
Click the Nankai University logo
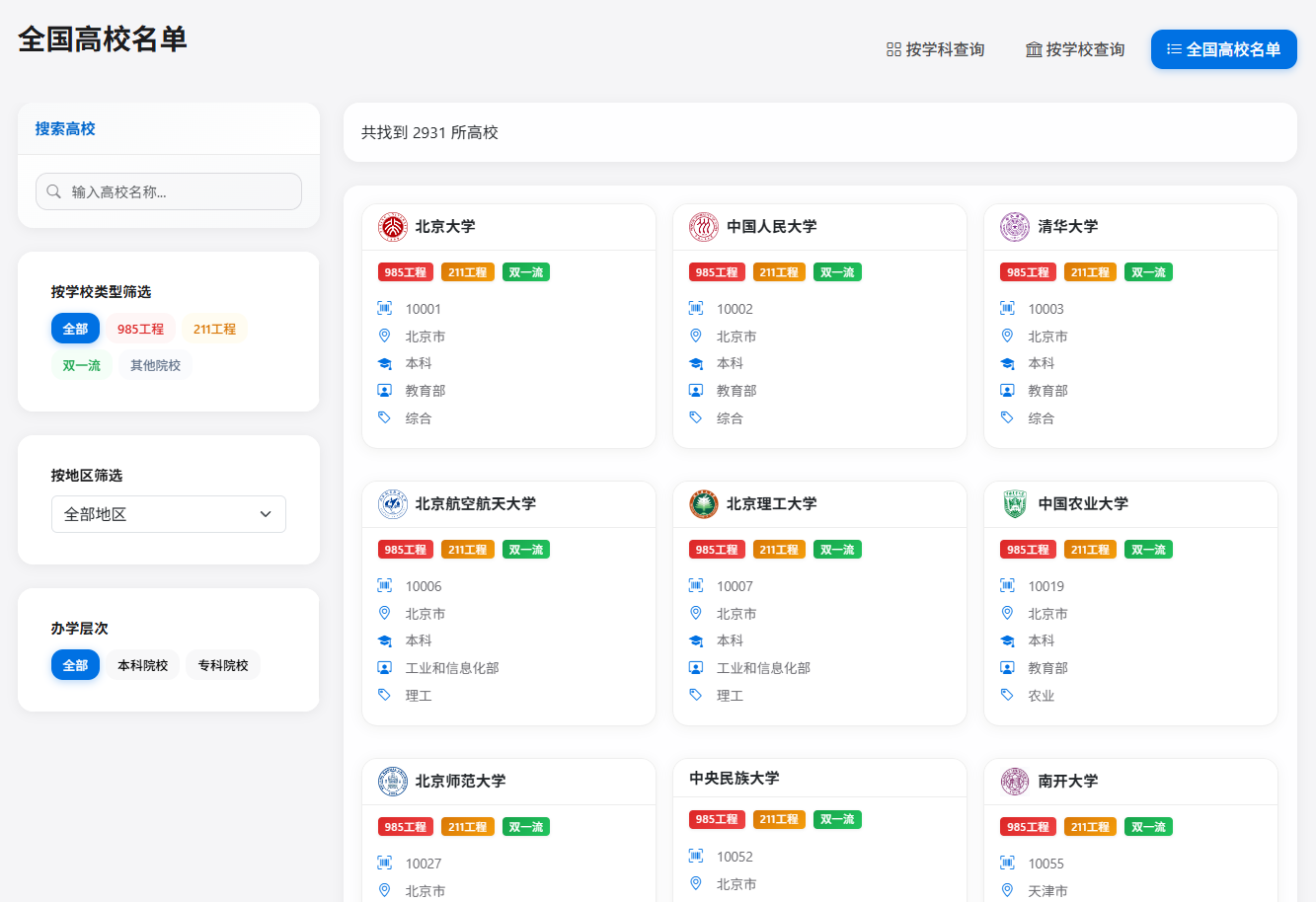[1015, 782]
